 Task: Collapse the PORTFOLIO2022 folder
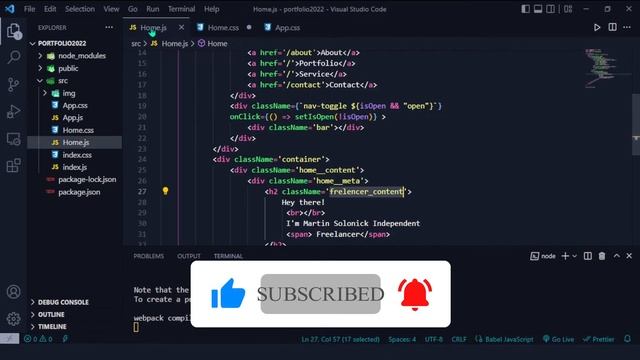[x=33, y=43]
